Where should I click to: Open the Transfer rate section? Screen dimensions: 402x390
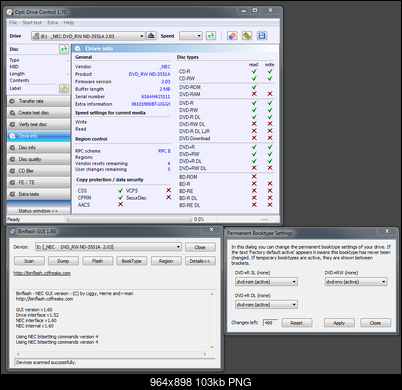[39, 101]
